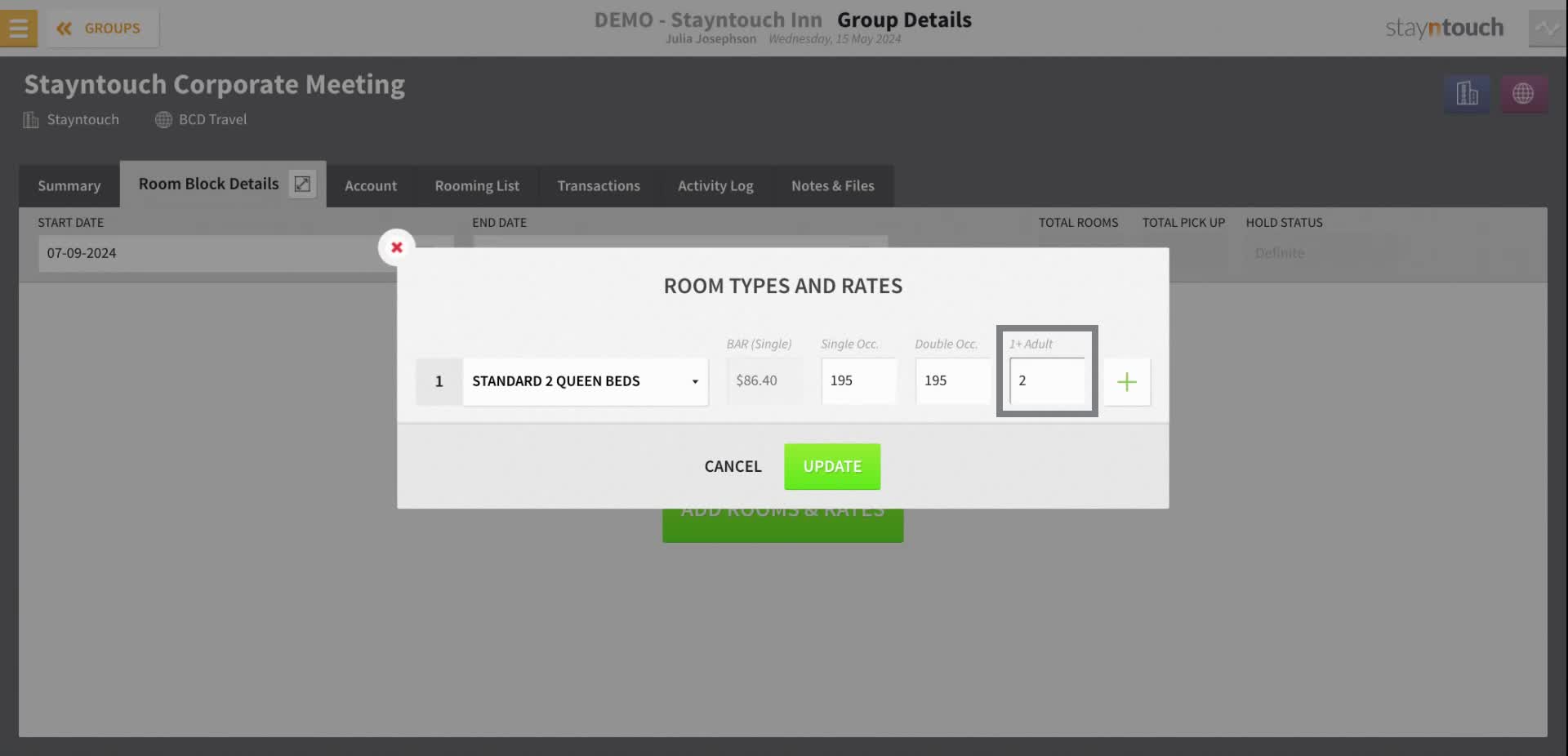This screenshot has height=756, width=1568.
Task: Switch to the Summary tab
Action: [69, 186]
